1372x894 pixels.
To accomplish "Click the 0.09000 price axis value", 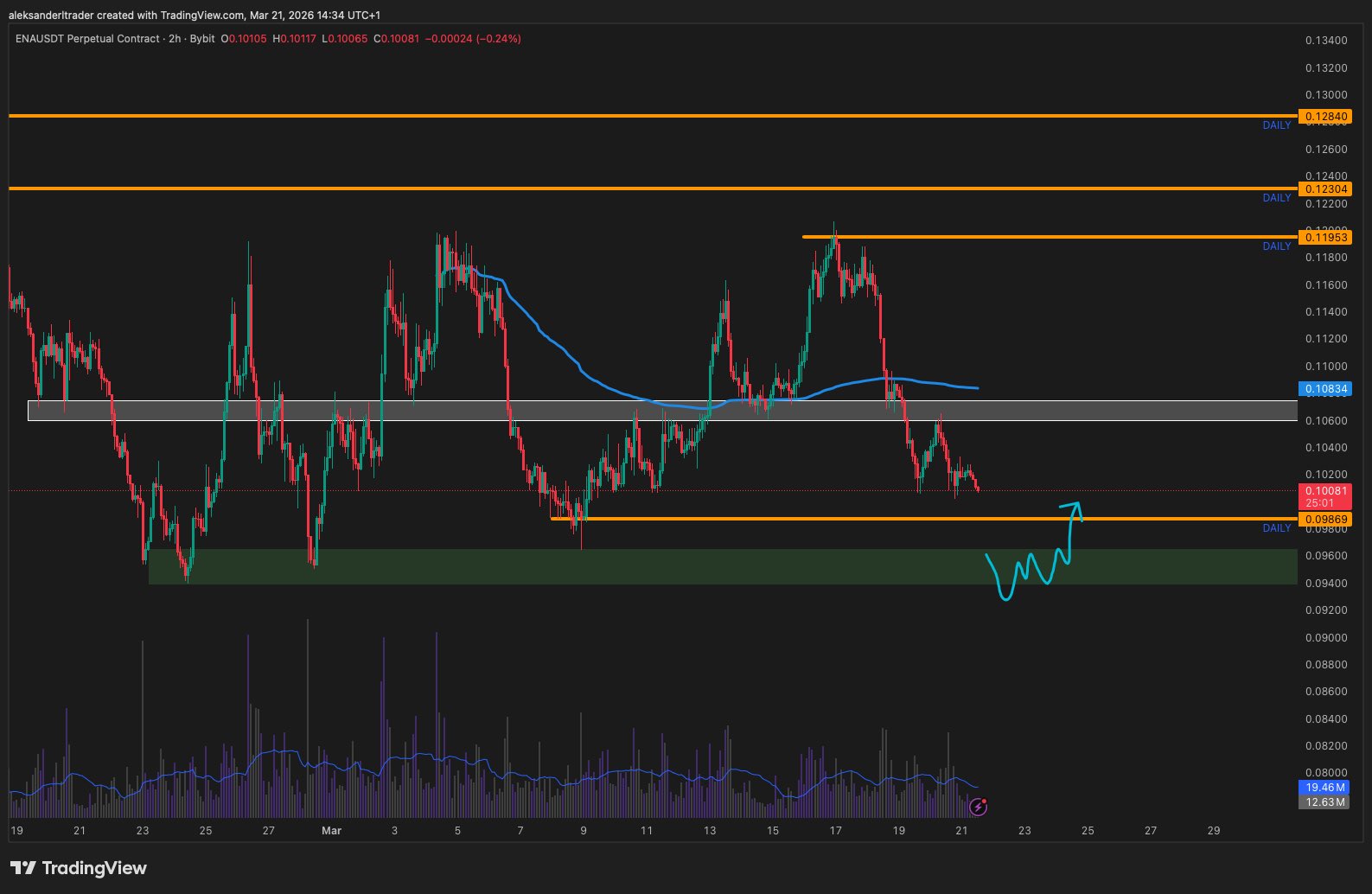I will point(1326,638).
